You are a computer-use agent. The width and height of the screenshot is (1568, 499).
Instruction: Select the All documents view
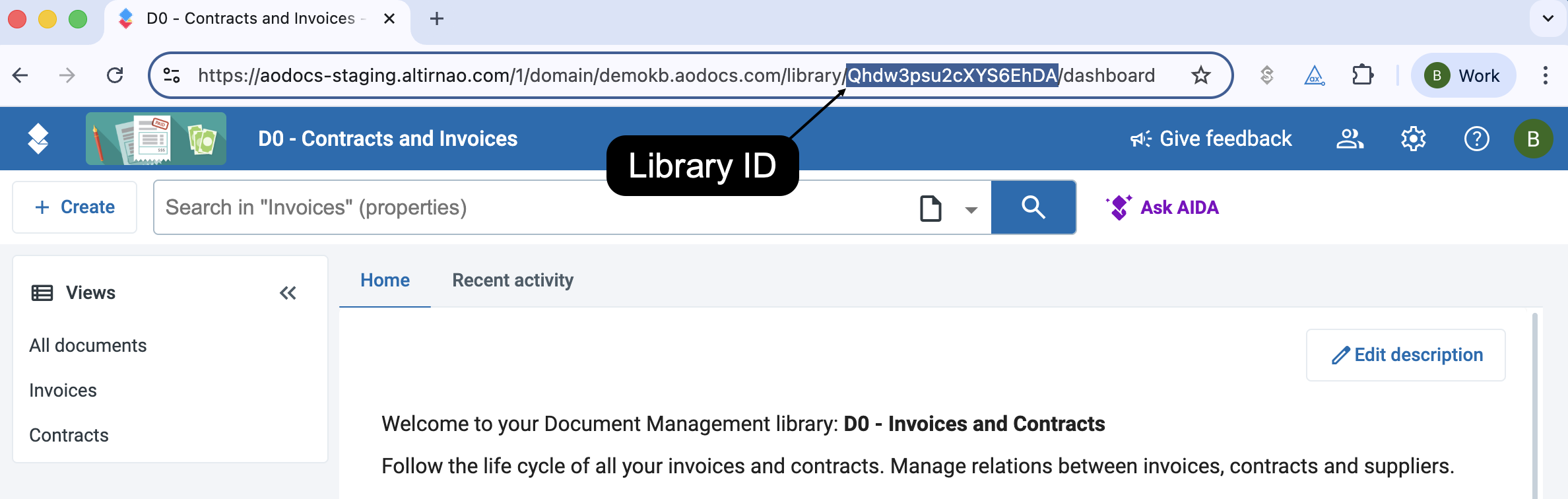click(x=88, y=345)
